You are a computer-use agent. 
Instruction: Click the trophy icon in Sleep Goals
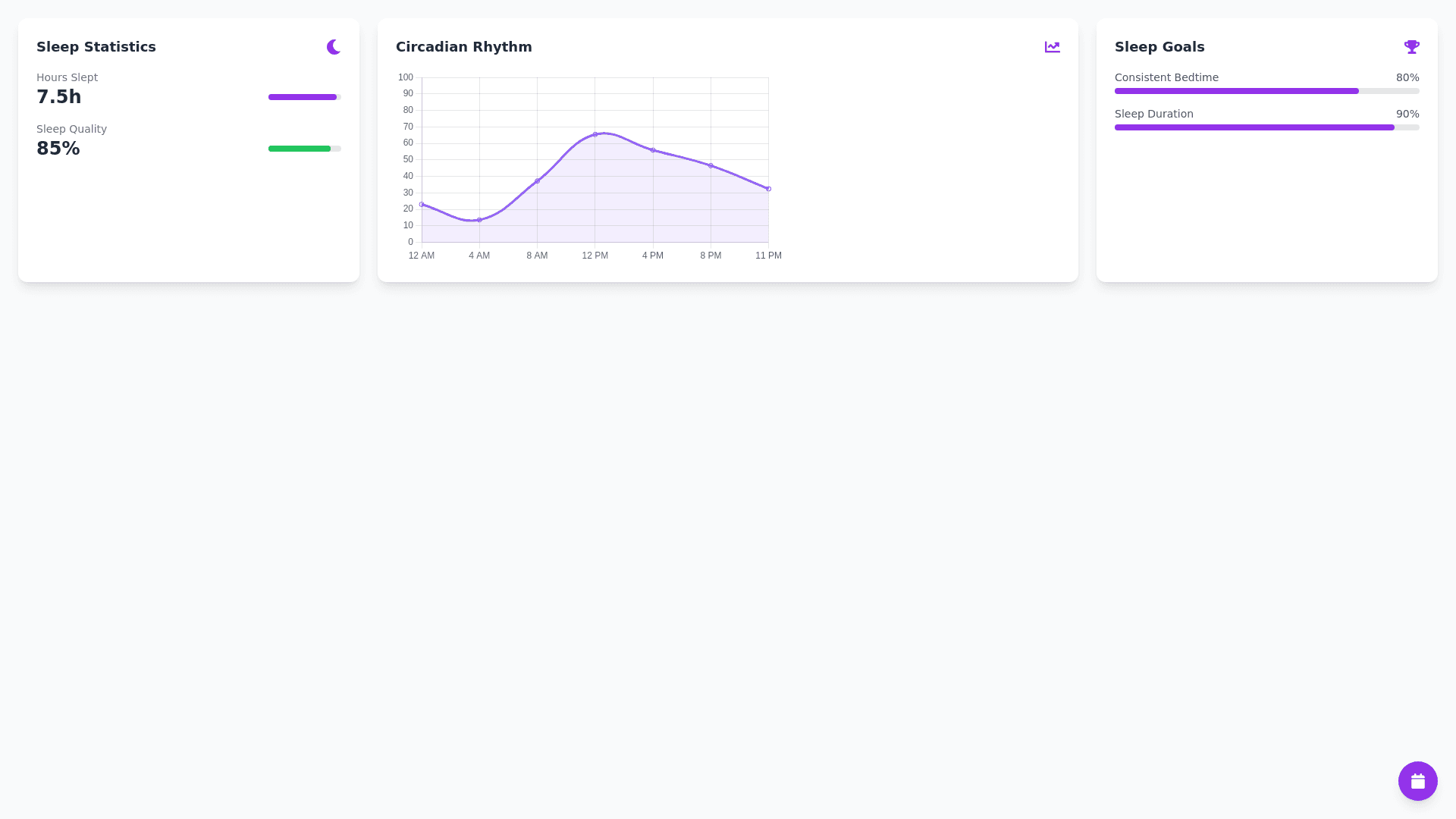[x=1411, y=47]
